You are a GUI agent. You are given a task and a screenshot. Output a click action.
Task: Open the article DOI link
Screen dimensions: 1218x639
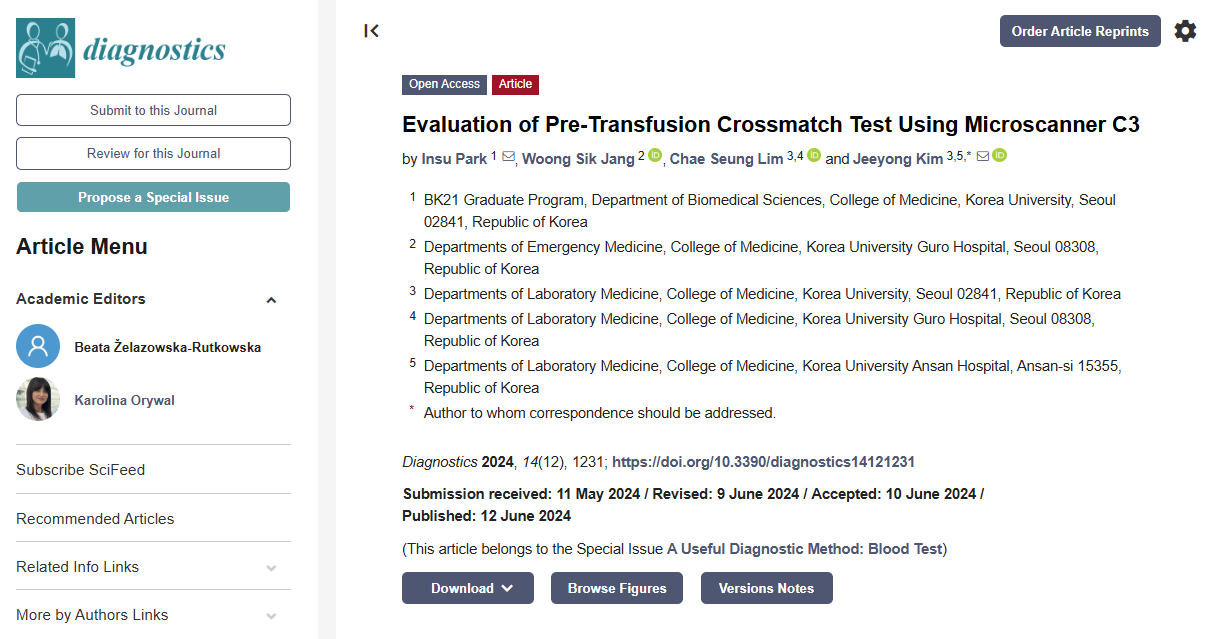click(763, 462)
